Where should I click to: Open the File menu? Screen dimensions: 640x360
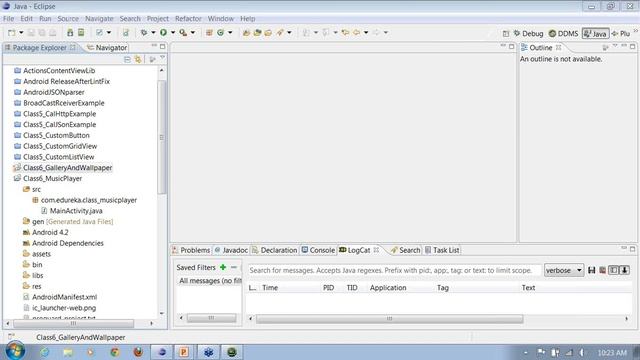[x=8, y=19]
